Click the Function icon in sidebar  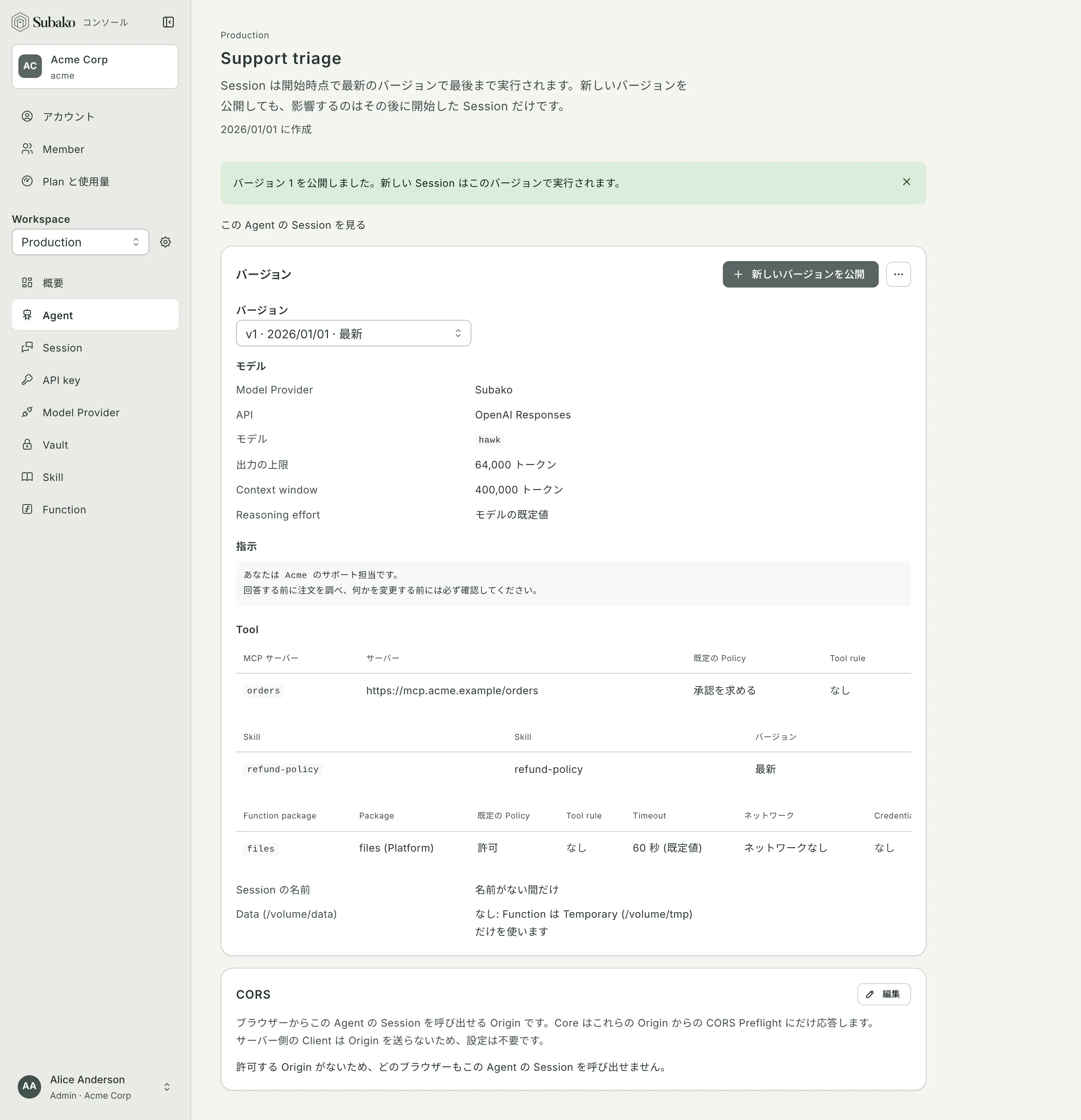28,509
